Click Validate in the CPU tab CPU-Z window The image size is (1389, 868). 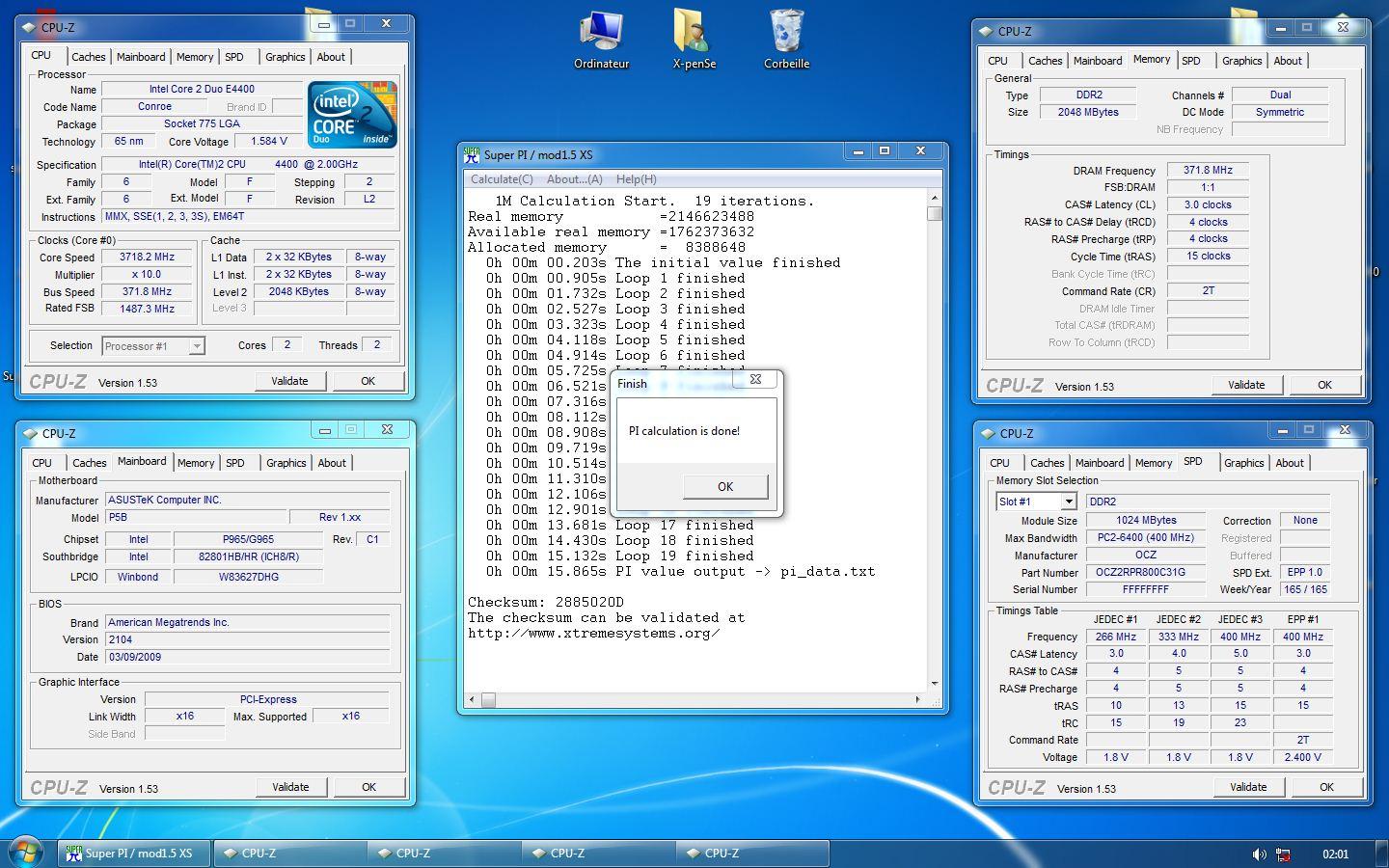click(289, 381)
